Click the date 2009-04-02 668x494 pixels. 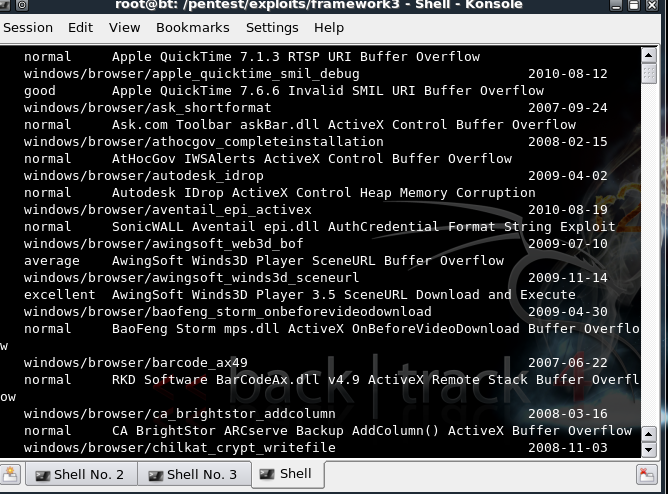coord(568,176)
